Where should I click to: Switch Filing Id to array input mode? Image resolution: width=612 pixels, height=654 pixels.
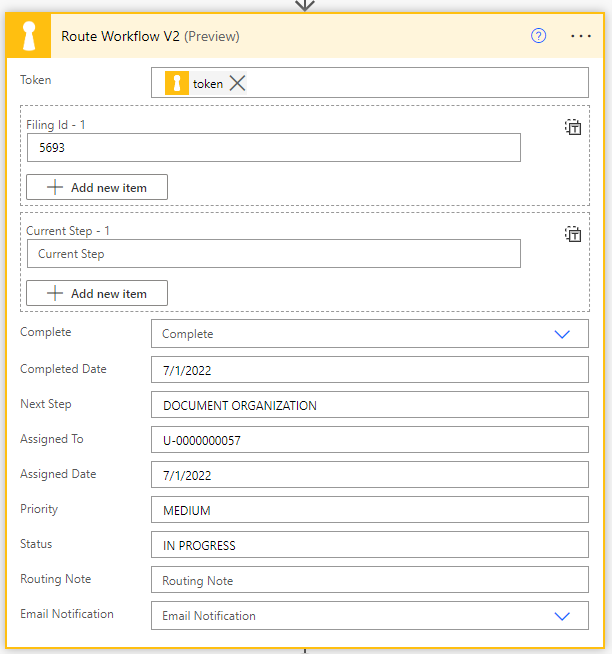pos(573,127)
